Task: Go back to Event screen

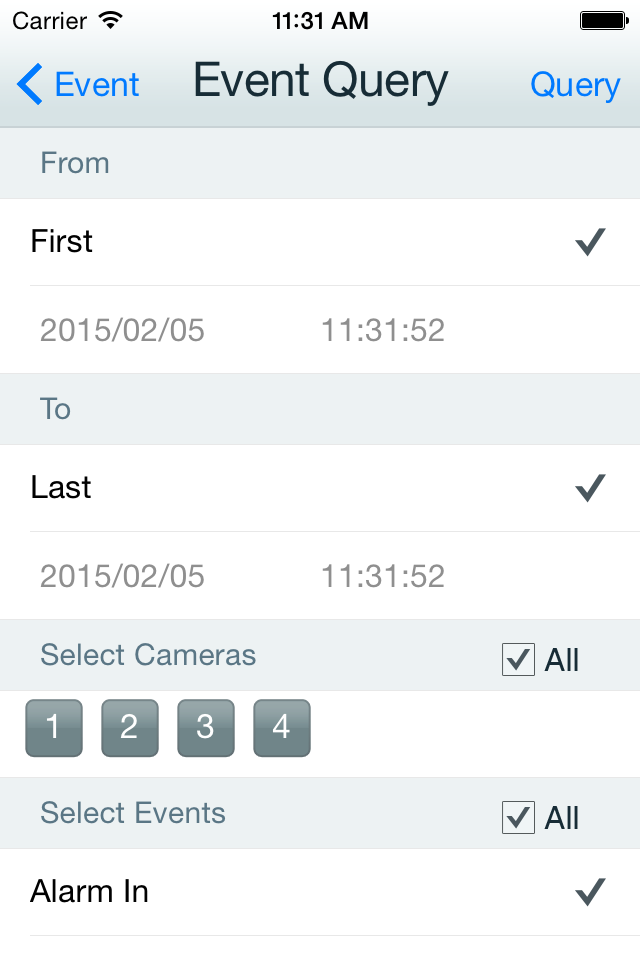Action: point(78,84)
